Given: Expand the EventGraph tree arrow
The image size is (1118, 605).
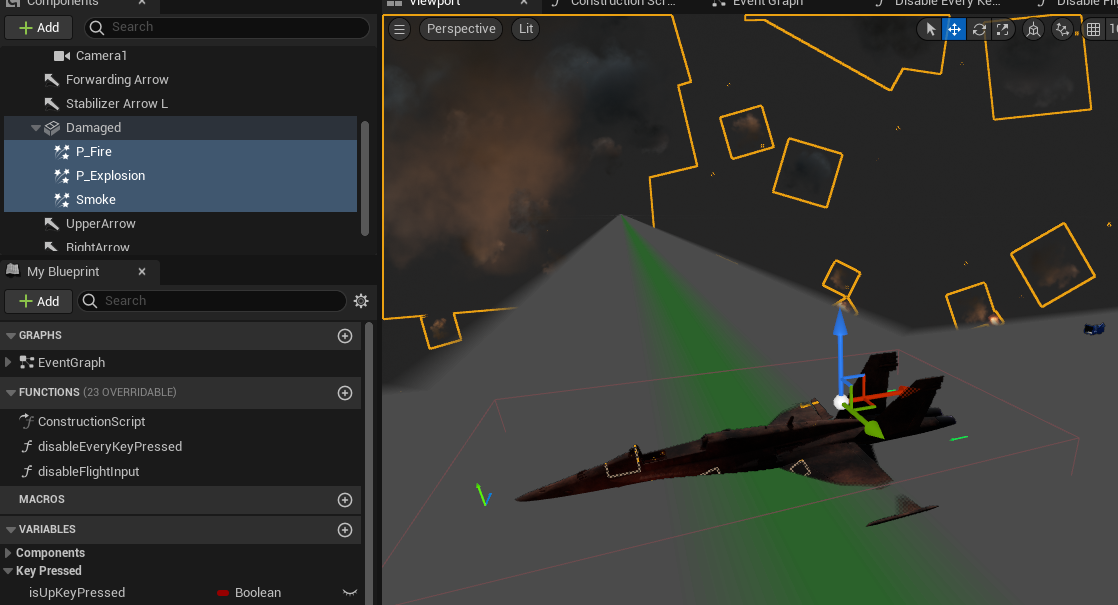Looking at the screenshot, I should coord(8,362).
